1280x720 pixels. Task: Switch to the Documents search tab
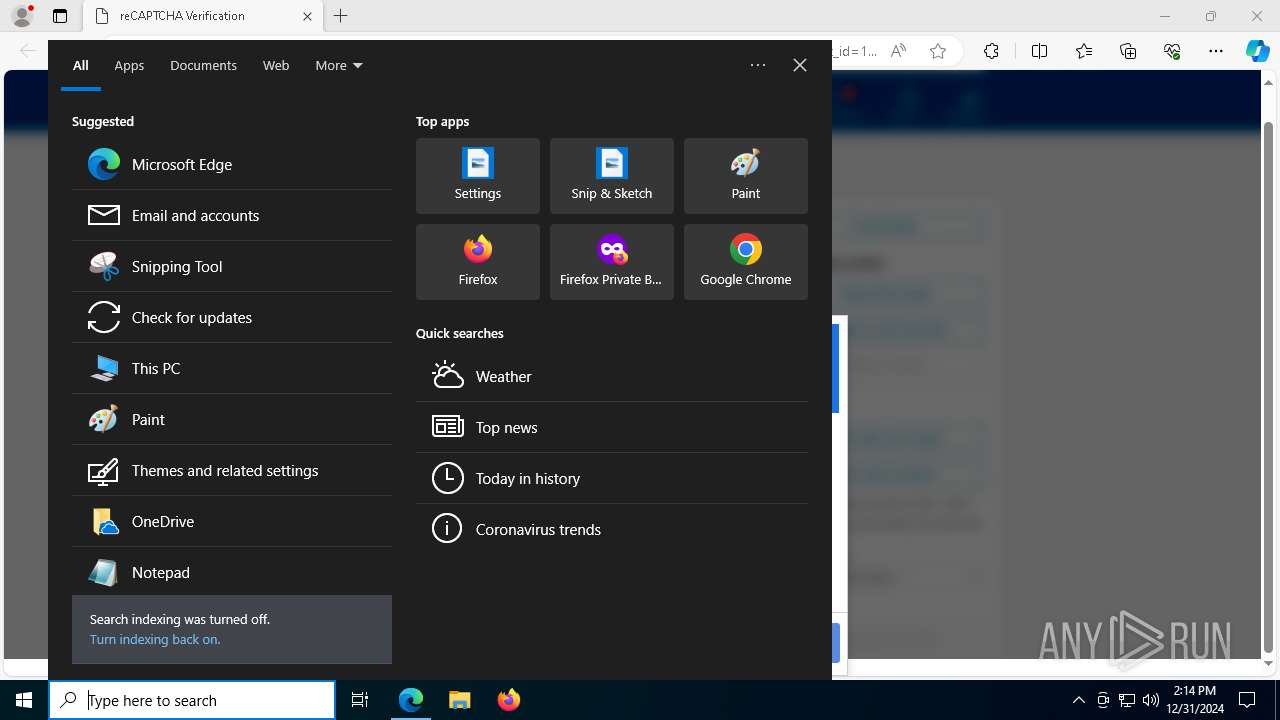pos(203,65)
